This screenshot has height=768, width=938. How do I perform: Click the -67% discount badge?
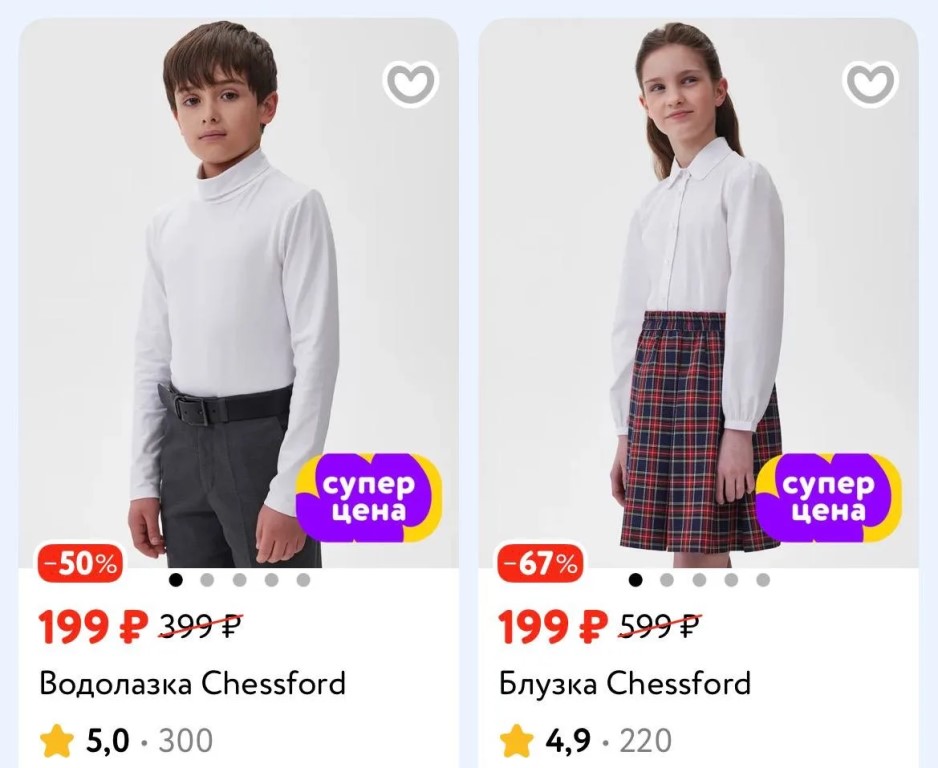pyautogui.click(x=541, y=564)
